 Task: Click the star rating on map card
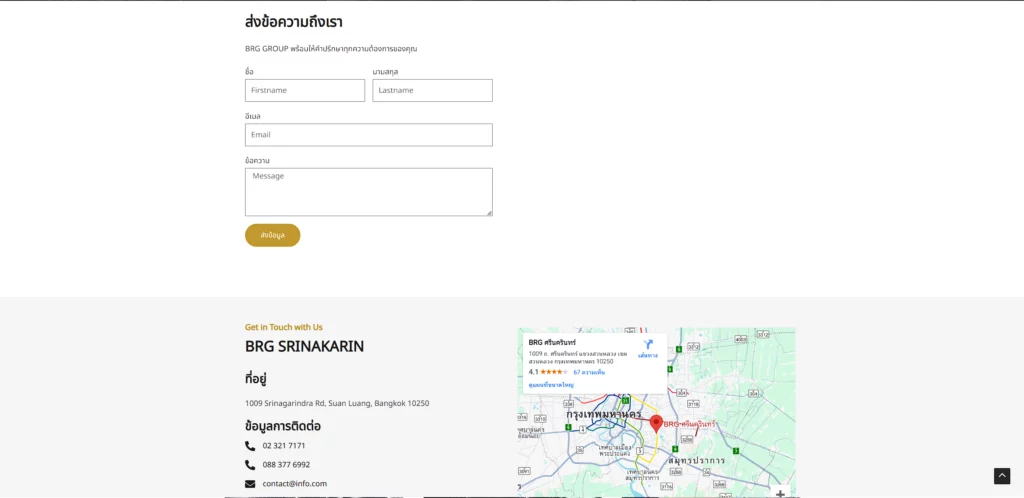pyautogui.click(x=554, y=372)
